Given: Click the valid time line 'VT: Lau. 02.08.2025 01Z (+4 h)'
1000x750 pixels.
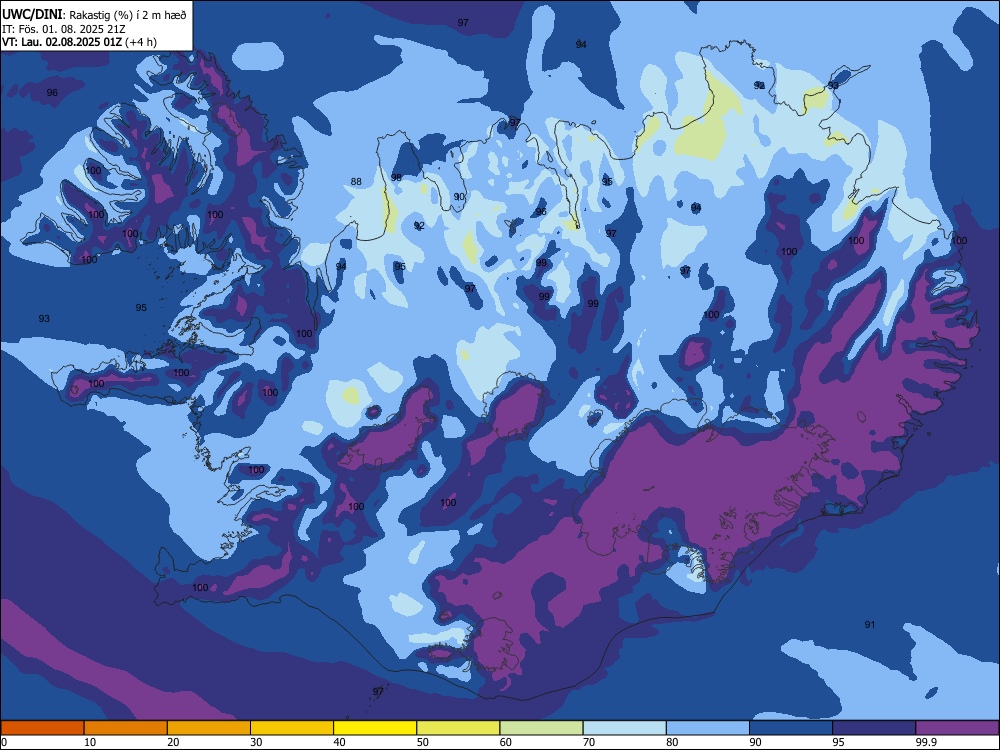Looking at the screenshot, I should [79, 42].
